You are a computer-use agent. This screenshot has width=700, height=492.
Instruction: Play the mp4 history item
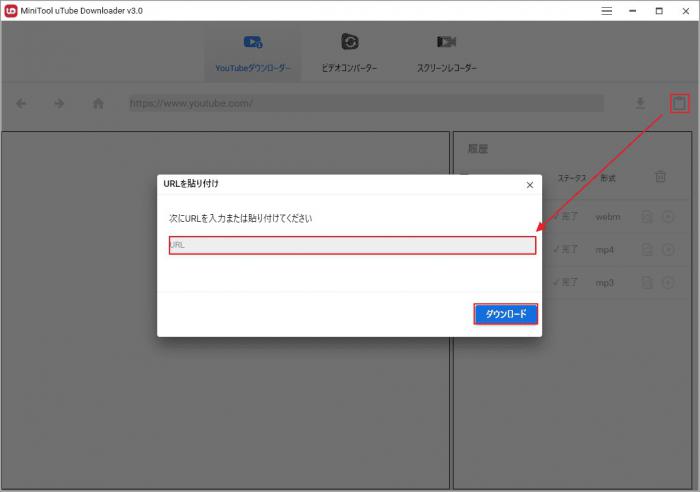668,250
